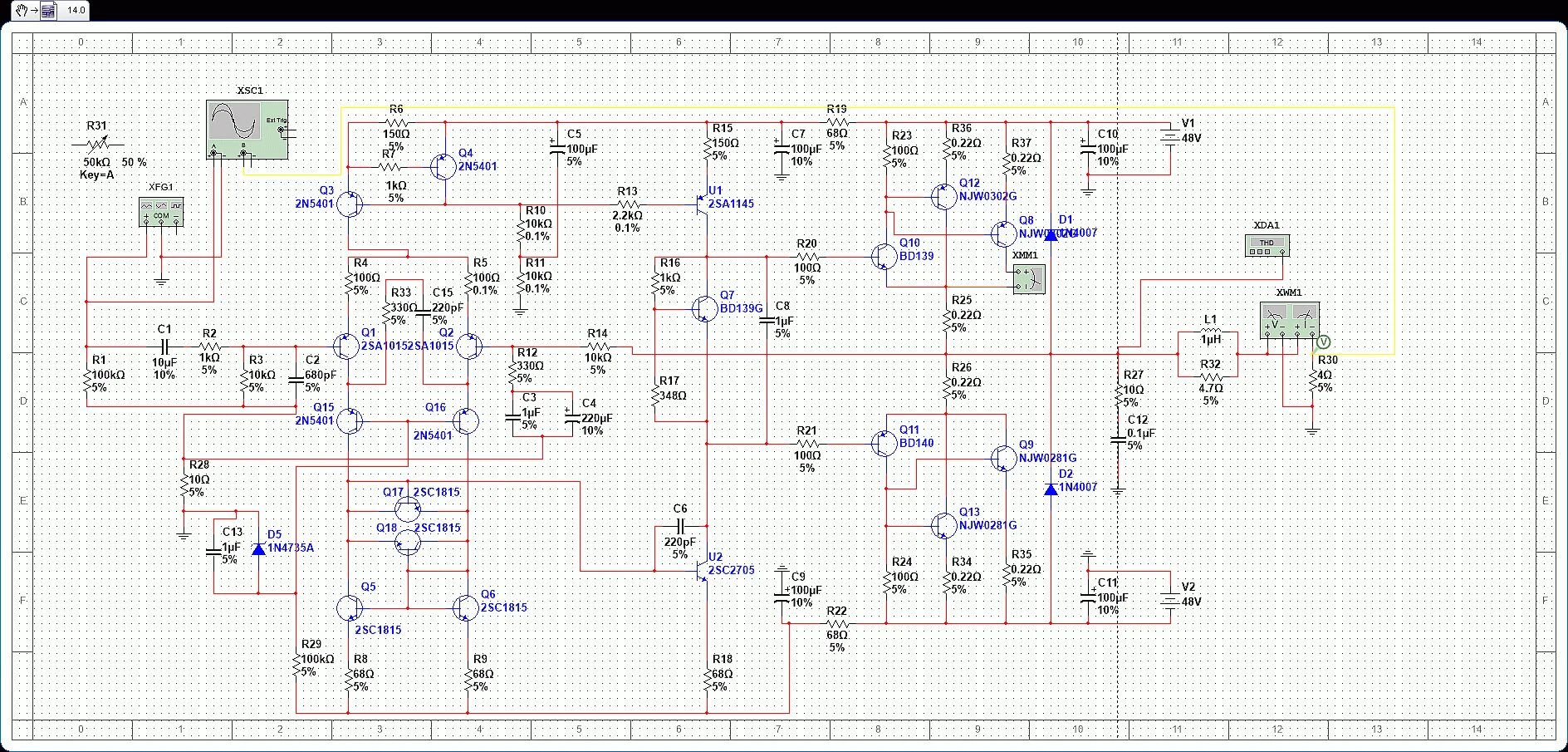Screen dimensions: 1568x752
Task: Select the Q10 BD139 transistor symbol
Action: coord(884,257)
